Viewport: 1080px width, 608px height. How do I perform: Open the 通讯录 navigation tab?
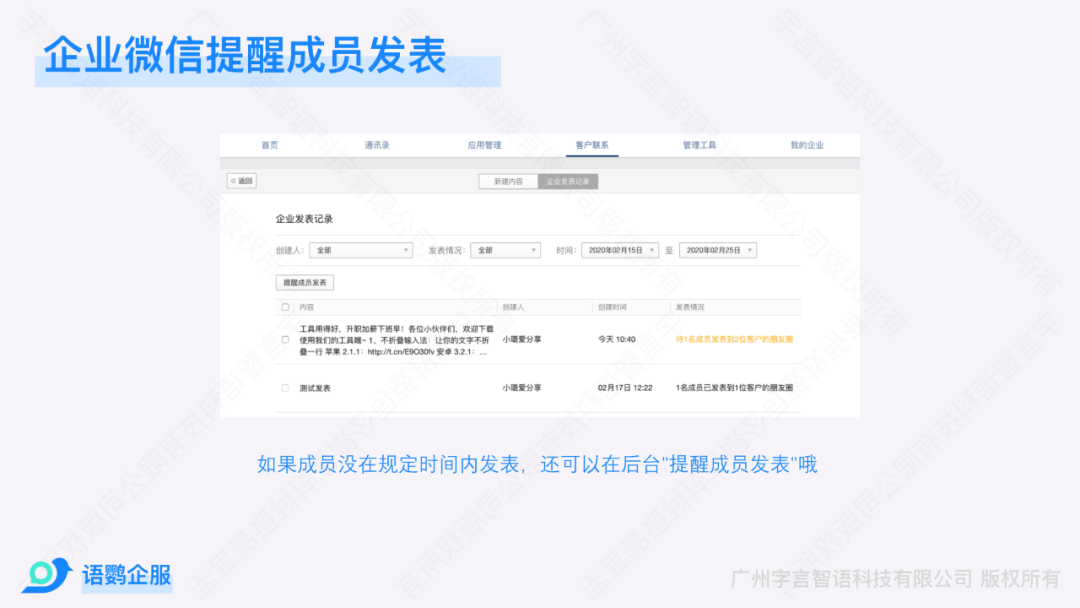coord(377,145)
